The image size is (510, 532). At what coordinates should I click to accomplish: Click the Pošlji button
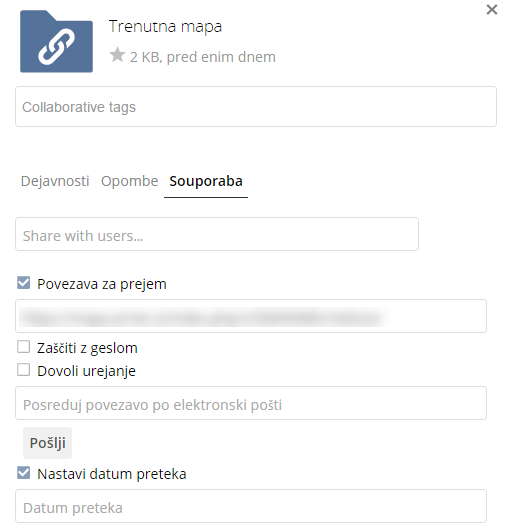pyautogui.click(x=48, y=443)
